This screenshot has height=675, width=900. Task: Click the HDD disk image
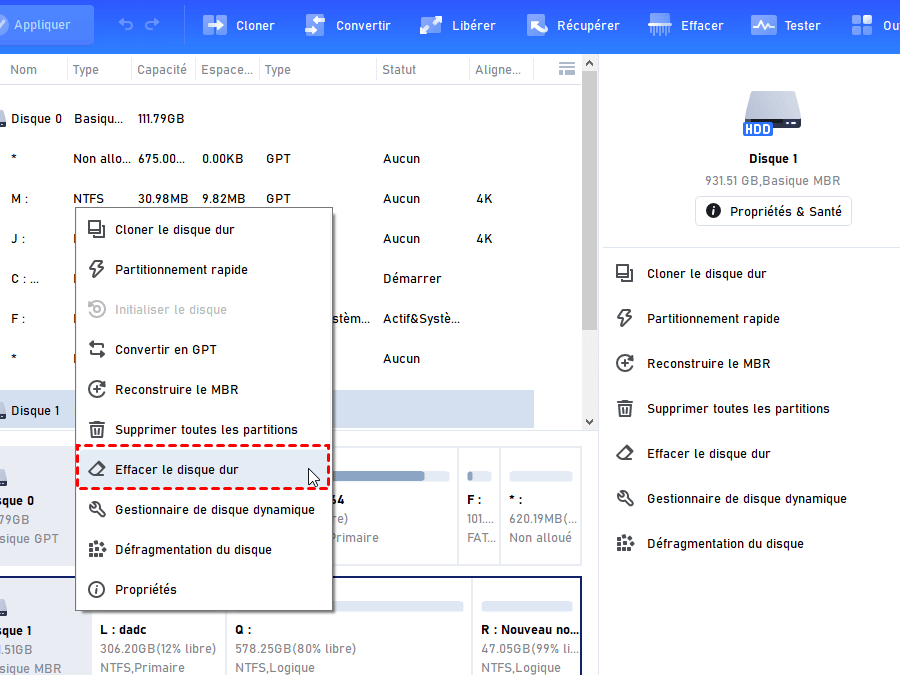773,113
